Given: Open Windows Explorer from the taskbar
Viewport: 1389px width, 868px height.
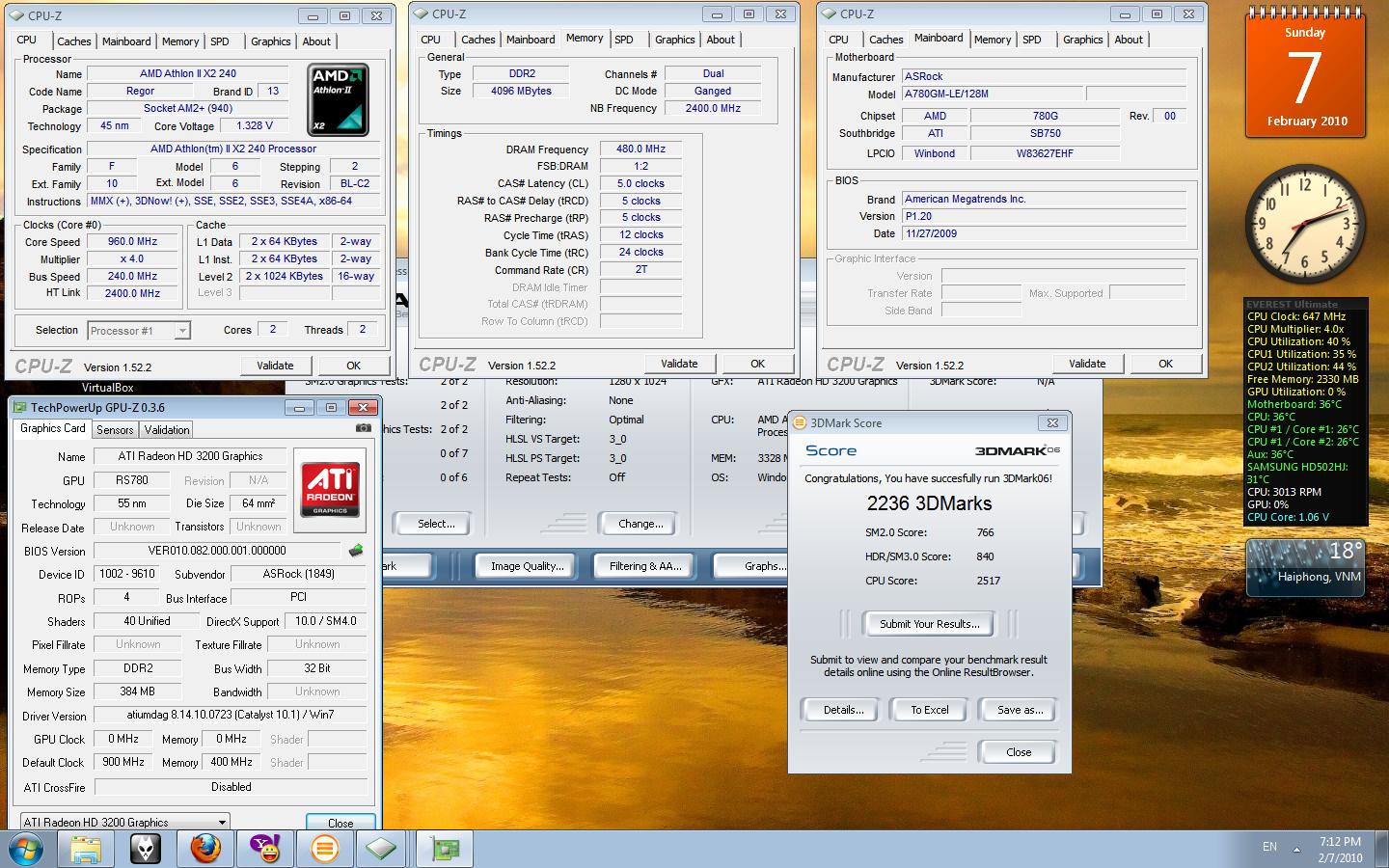Looking at the screenshot, I should coord(86,850).
